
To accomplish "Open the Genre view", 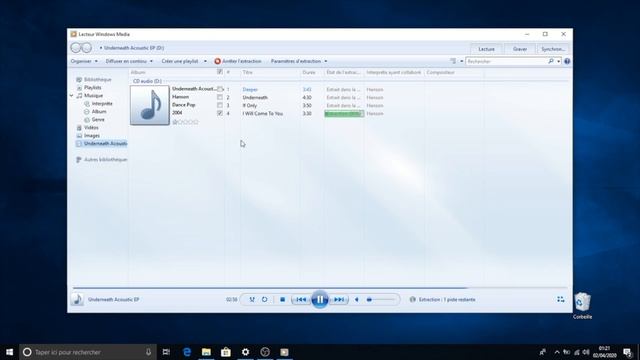I will click(98, 120).
